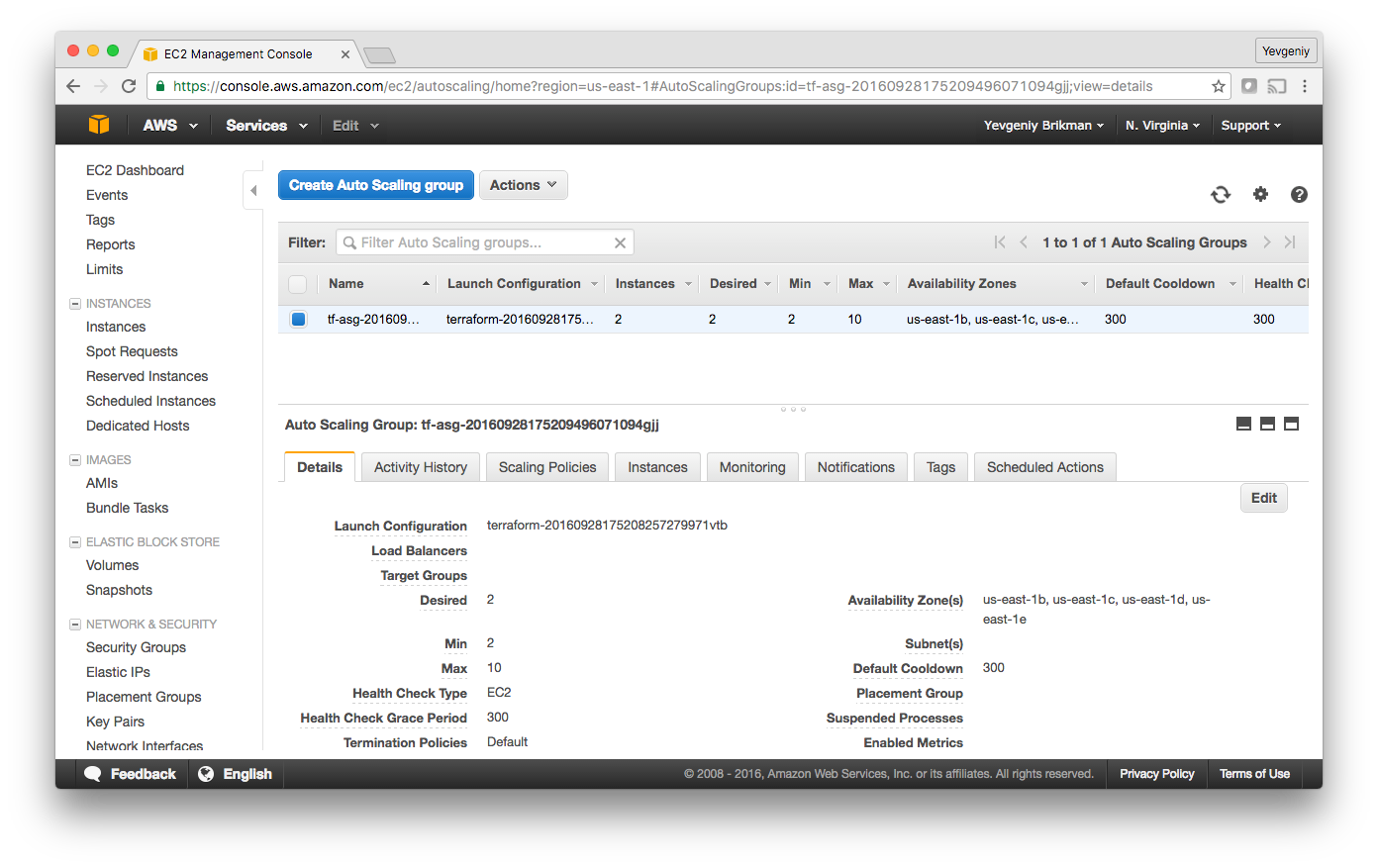Open AMIs in sidebar

102,483
